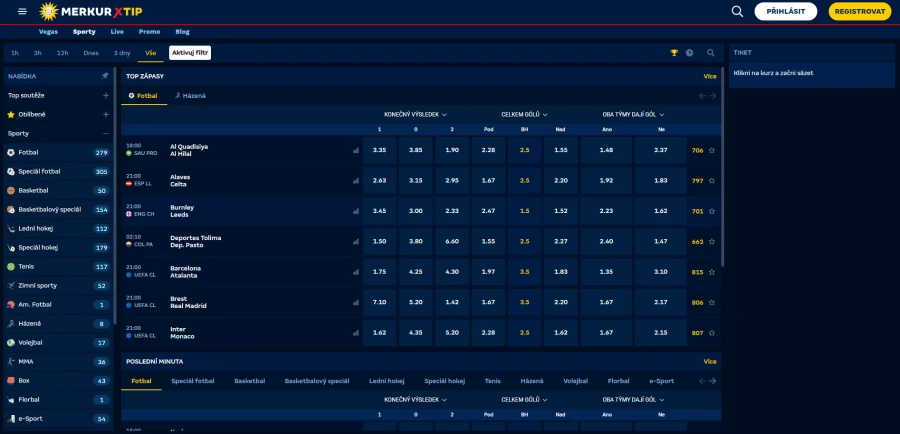
Task: Select the 12h time filter
Action: click(x=63, y=53)
